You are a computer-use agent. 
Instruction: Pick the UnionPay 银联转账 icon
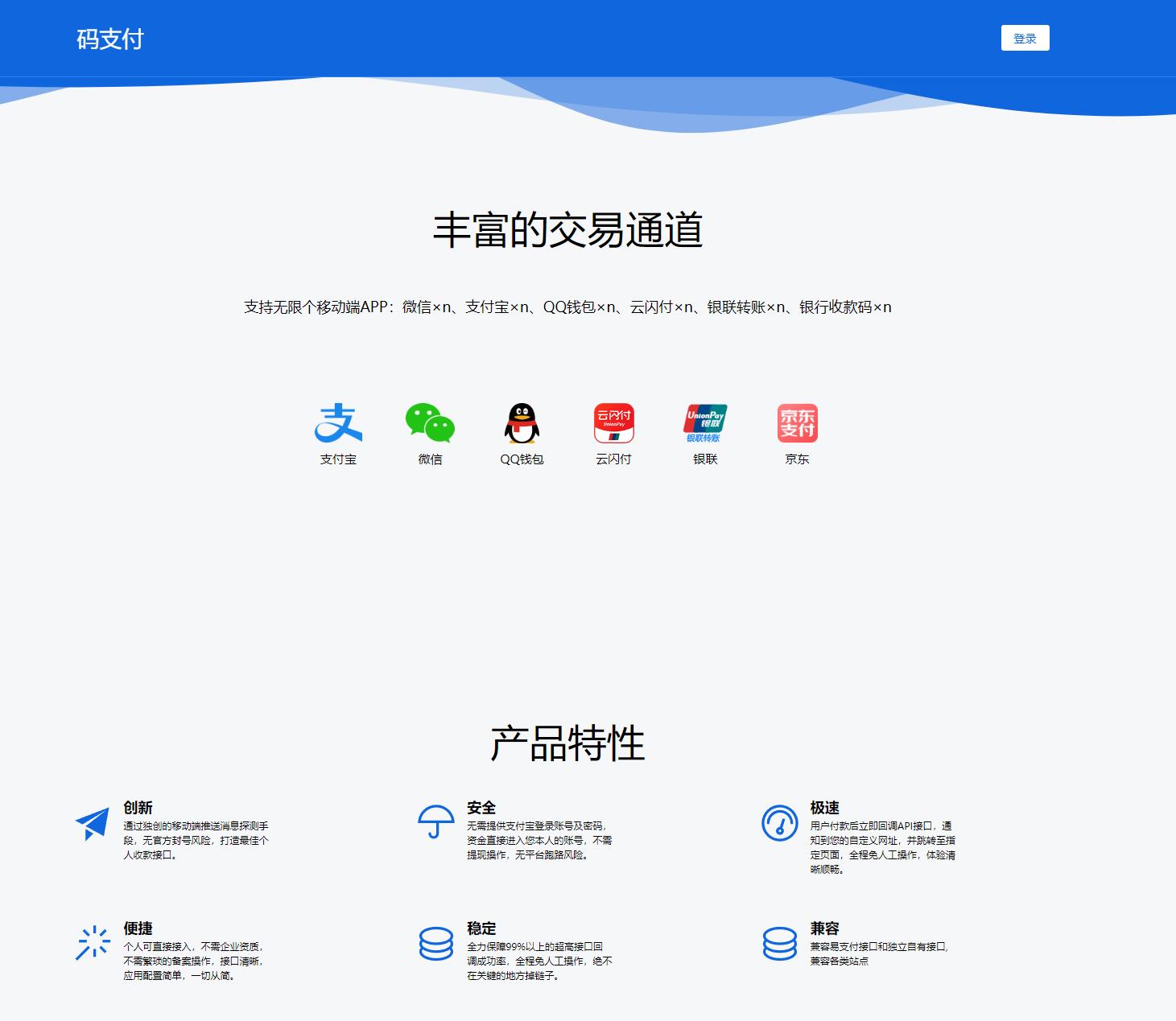click(x=705, y=423)
